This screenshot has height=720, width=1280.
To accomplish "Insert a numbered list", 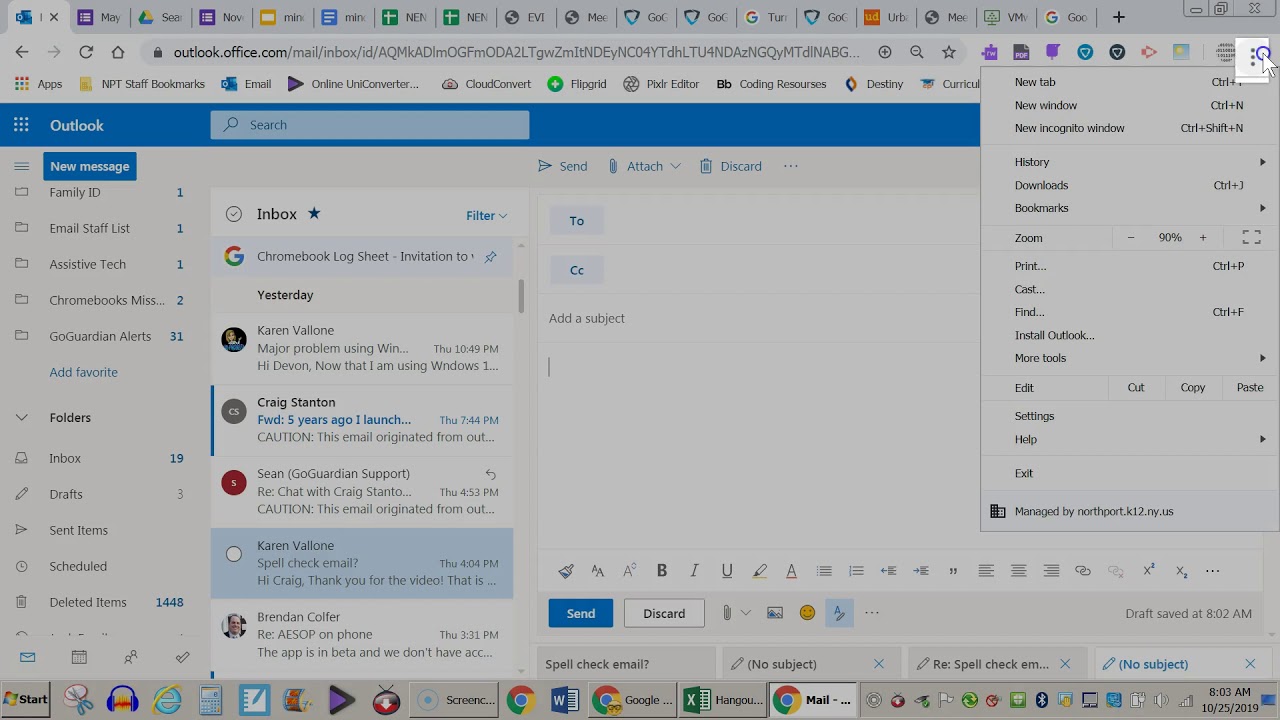I will pyautogui.click(x=856, y=571).
